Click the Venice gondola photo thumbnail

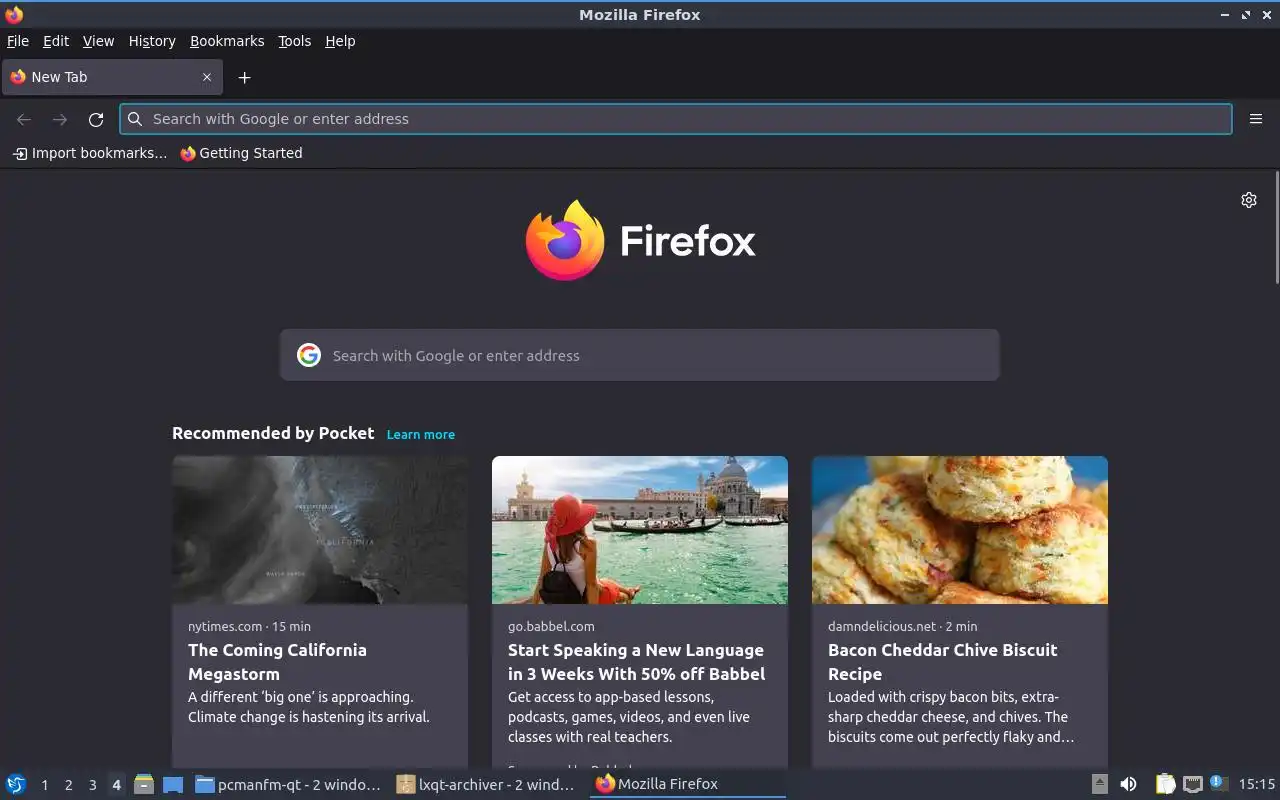tap(640, 530)
